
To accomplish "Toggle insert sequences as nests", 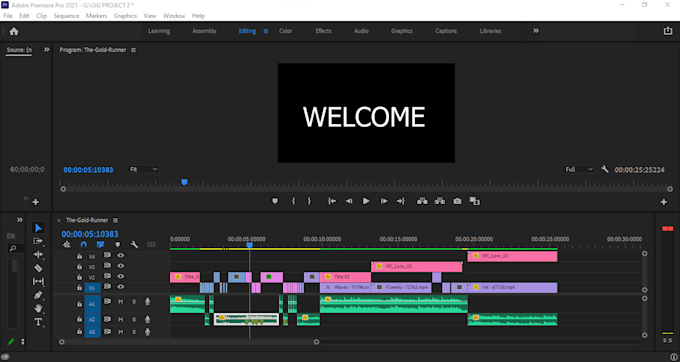I will pos(67,245).
